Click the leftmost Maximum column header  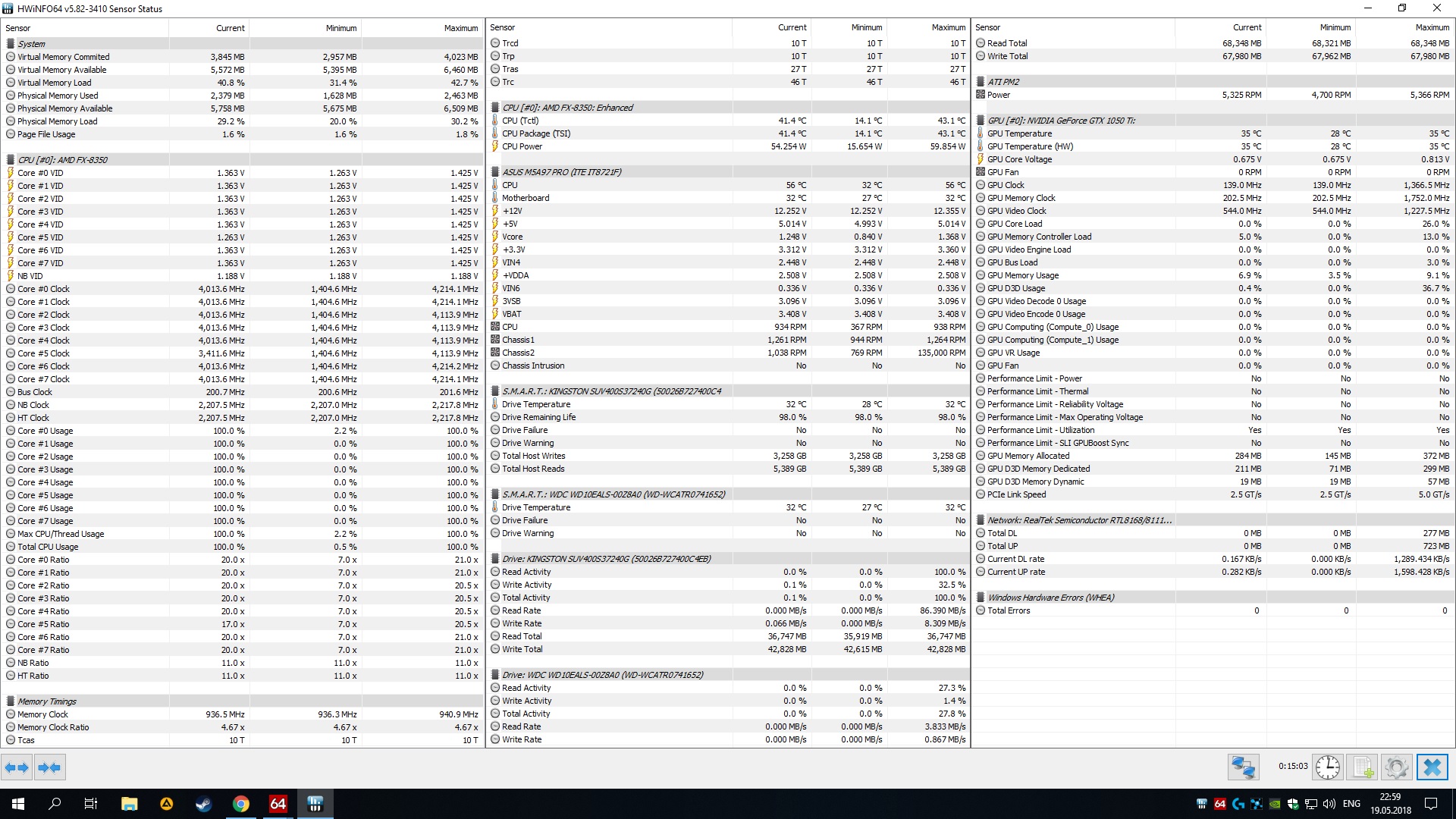click(x=460, y=28)
